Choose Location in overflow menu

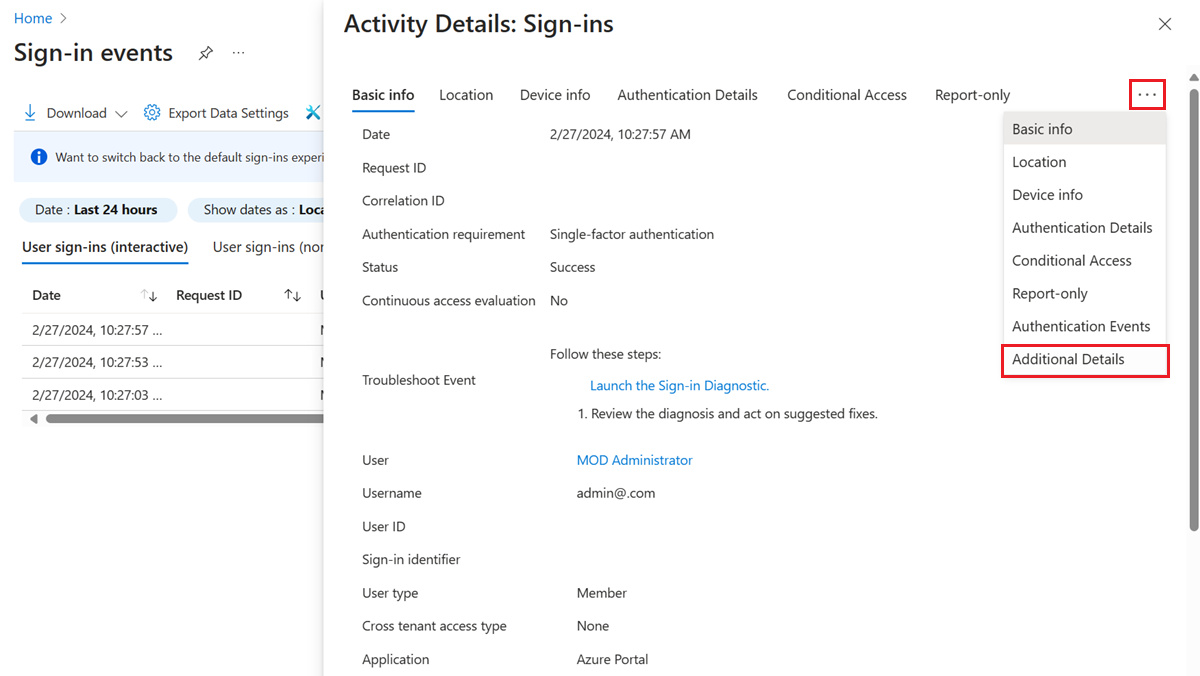(x=1084, y=162)
